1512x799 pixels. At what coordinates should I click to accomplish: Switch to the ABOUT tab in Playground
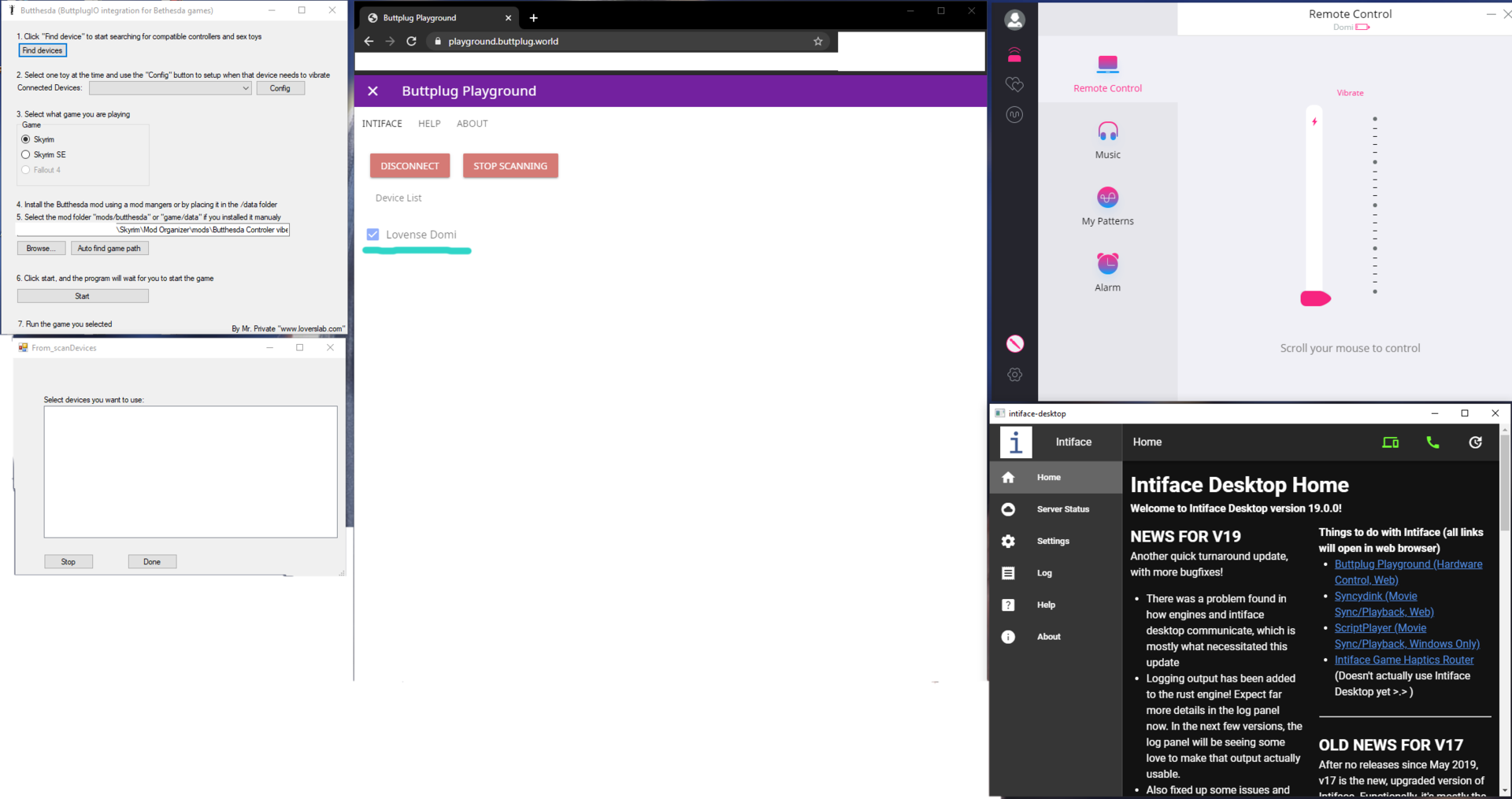pyautogui.click(x=472, y=124)
